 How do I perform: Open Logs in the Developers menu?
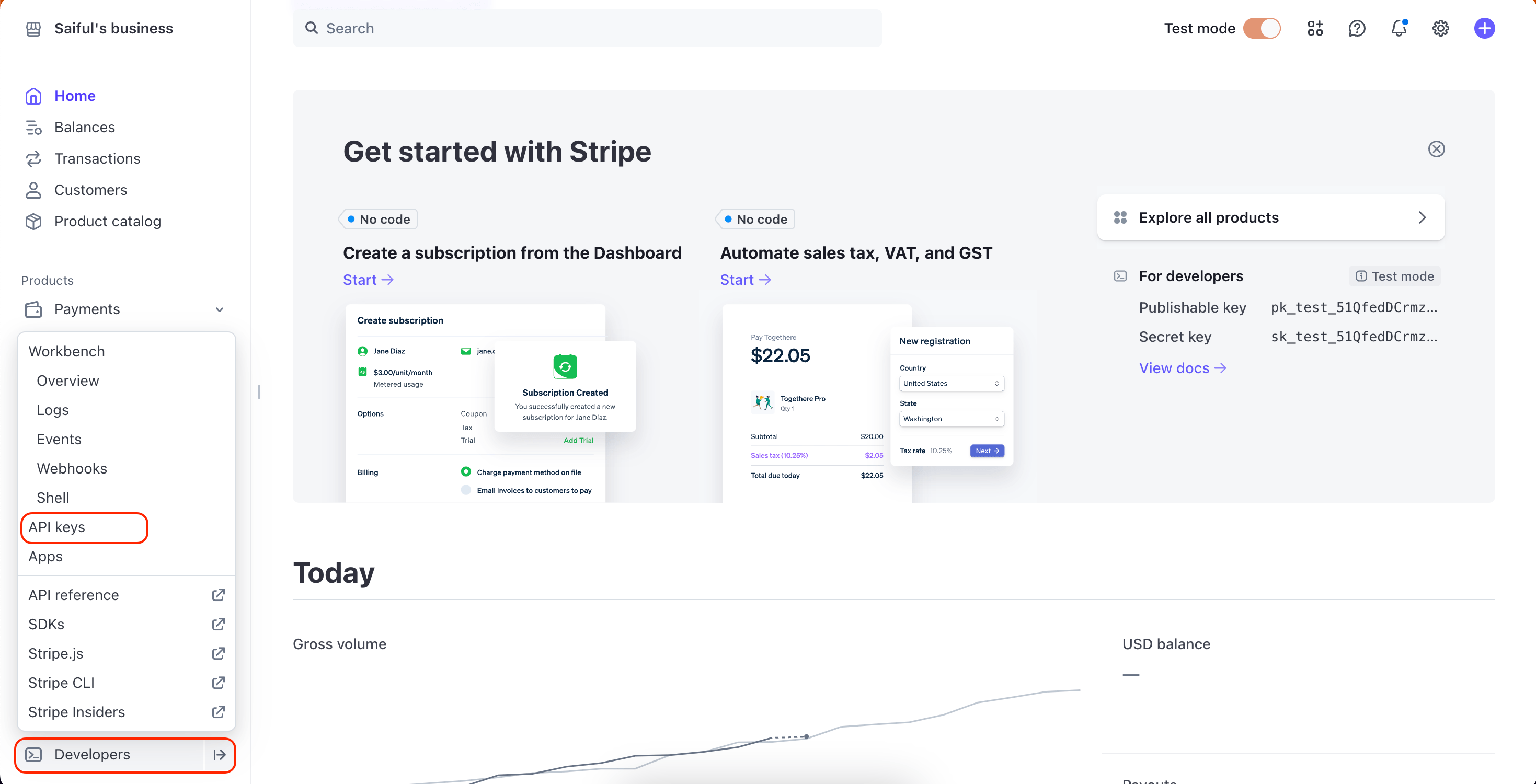[x=52, y=410]
